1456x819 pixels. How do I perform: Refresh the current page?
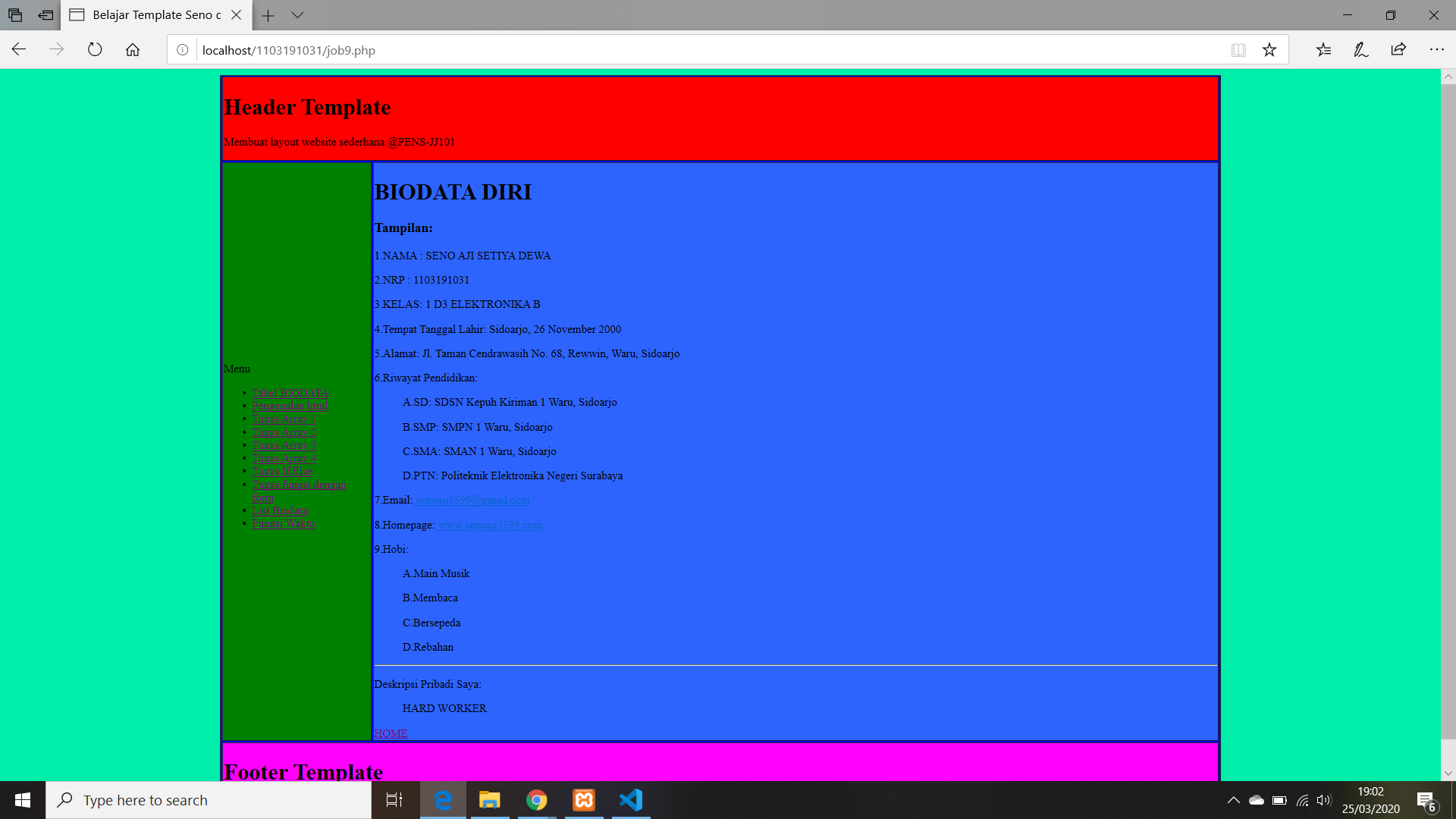point(95,50)
